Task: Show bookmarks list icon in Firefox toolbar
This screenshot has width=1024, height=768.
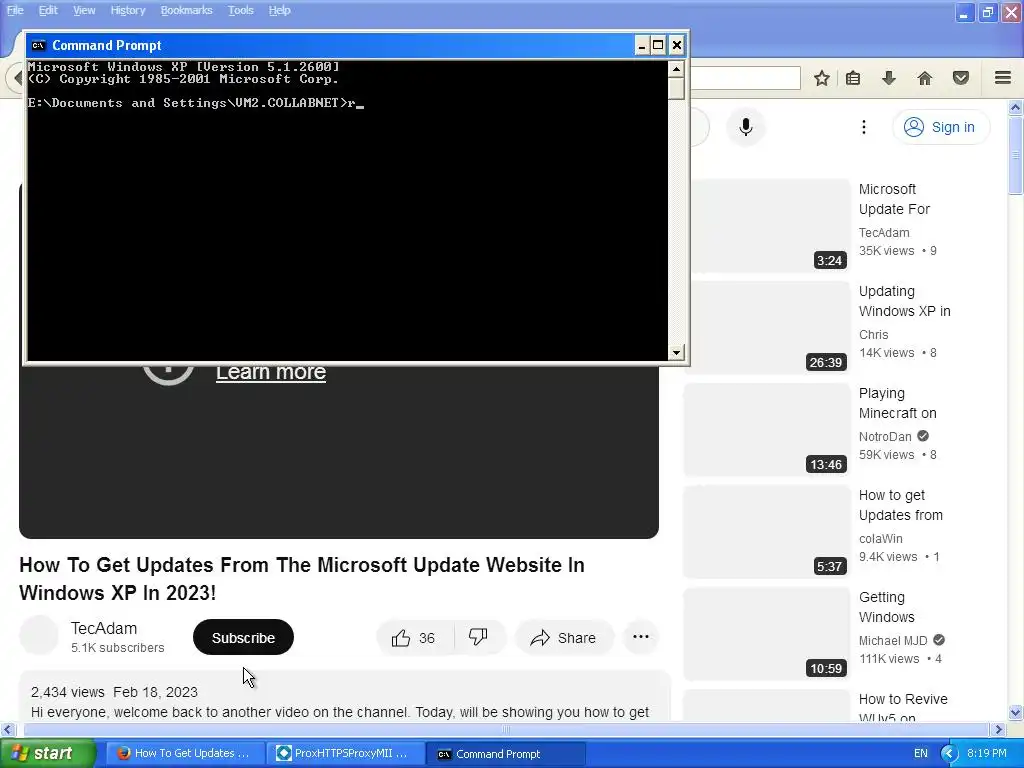Action: tap(853, 78)
